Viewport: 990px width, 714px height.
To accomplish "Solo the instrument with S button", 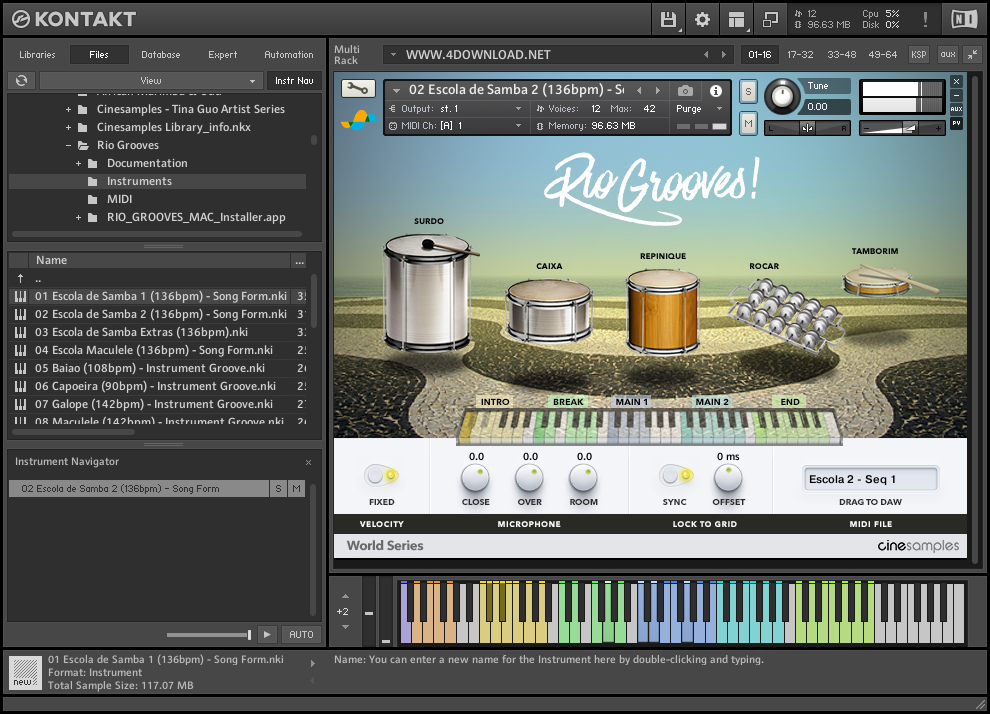I will (748, 92).
